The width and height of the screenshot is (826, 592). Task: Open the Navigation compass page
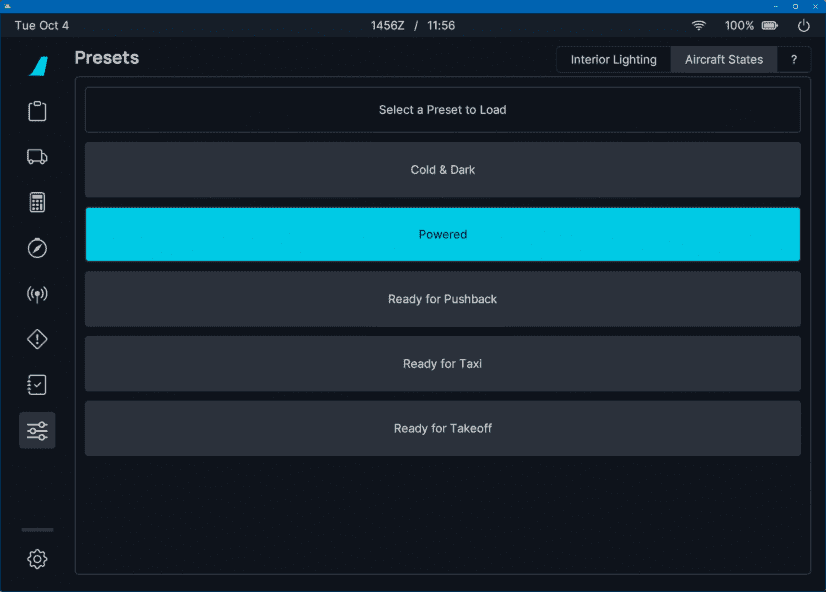coord(37,248)
